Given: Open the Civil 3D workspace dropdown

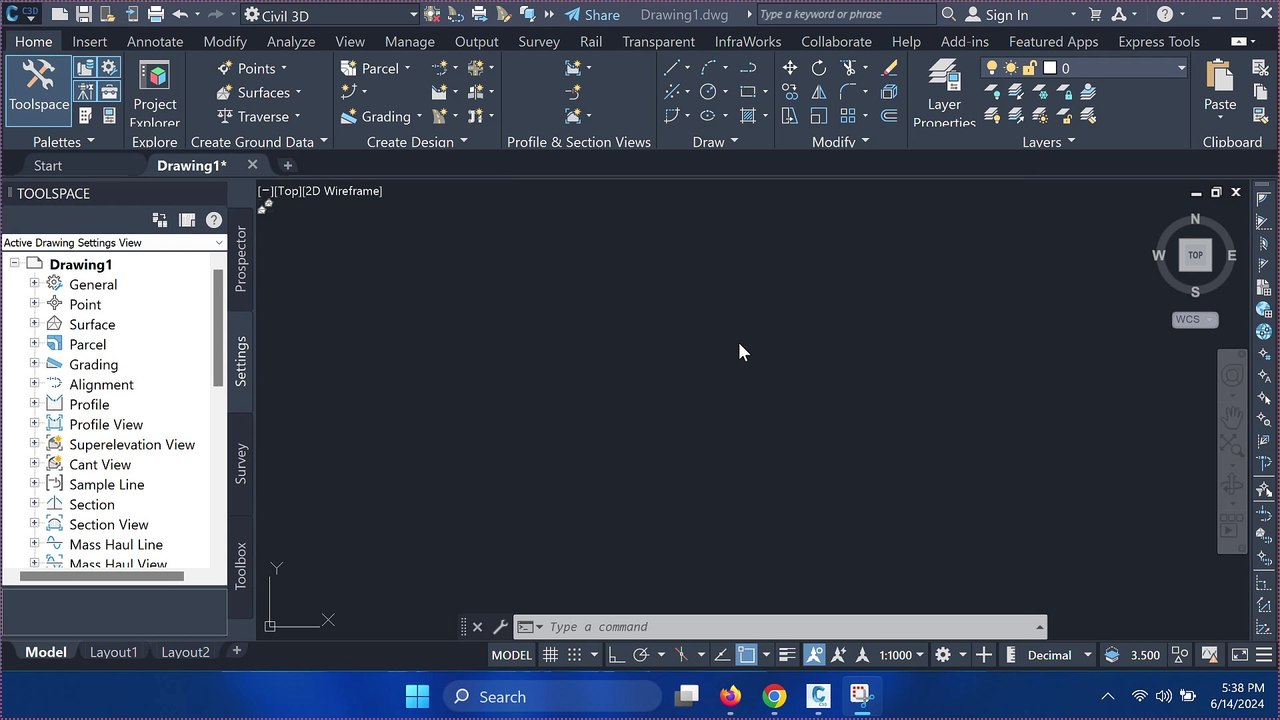Looking at the screenshot, I should pos(329,15).
